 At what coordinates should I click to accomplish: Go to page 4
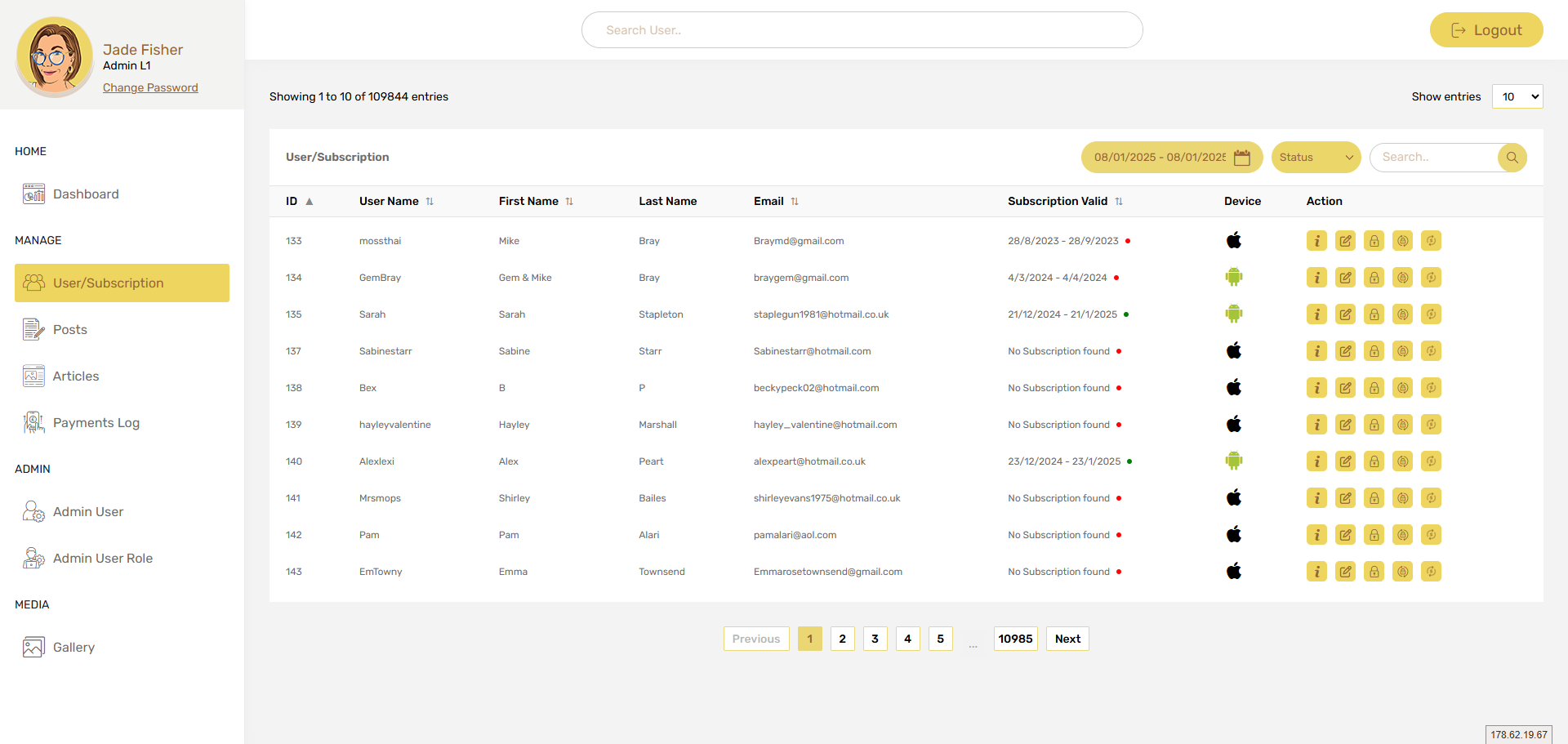tap(908, 639)
